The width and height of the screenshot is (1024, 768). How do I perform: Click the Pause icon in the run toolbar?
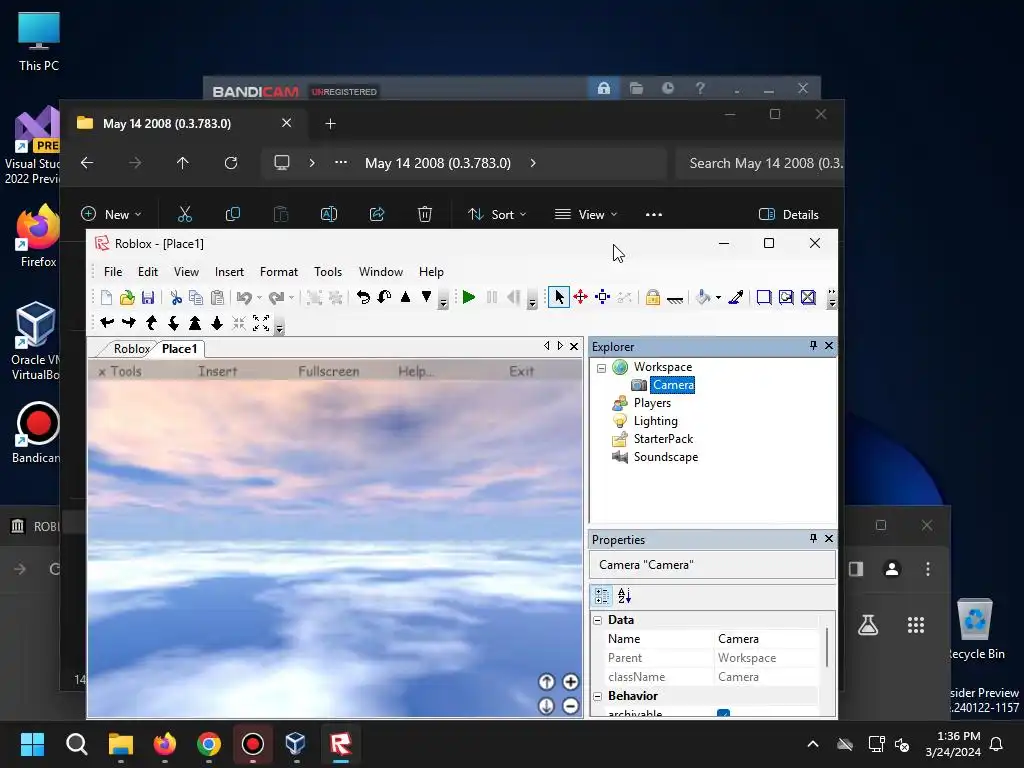tap(492, 298)
